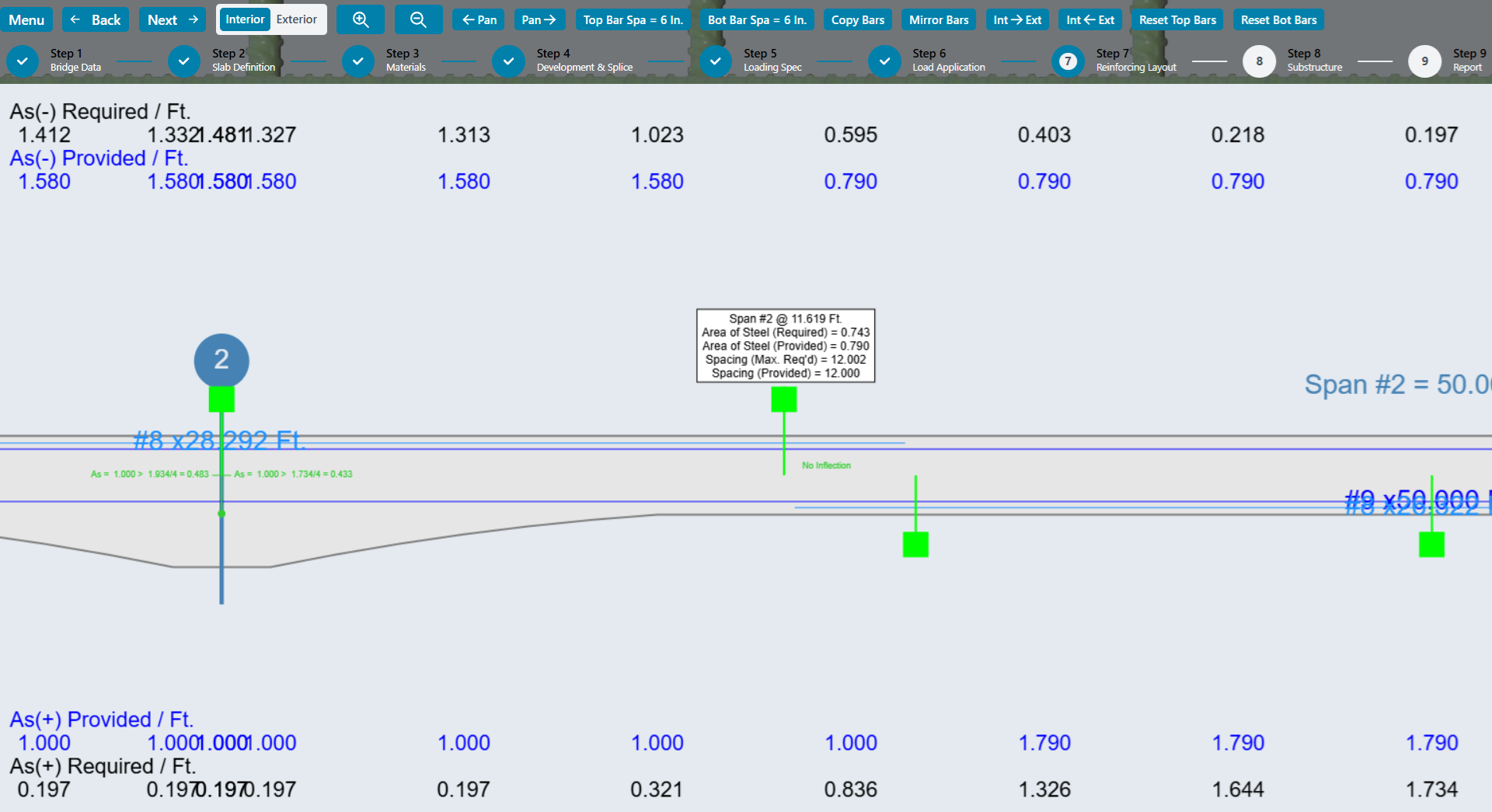Image resolution: width=1492 pixels, height=812 pixels.
Task: Click the support 2 circle marker
Action: pyautogui.click(x=221, y=360)
